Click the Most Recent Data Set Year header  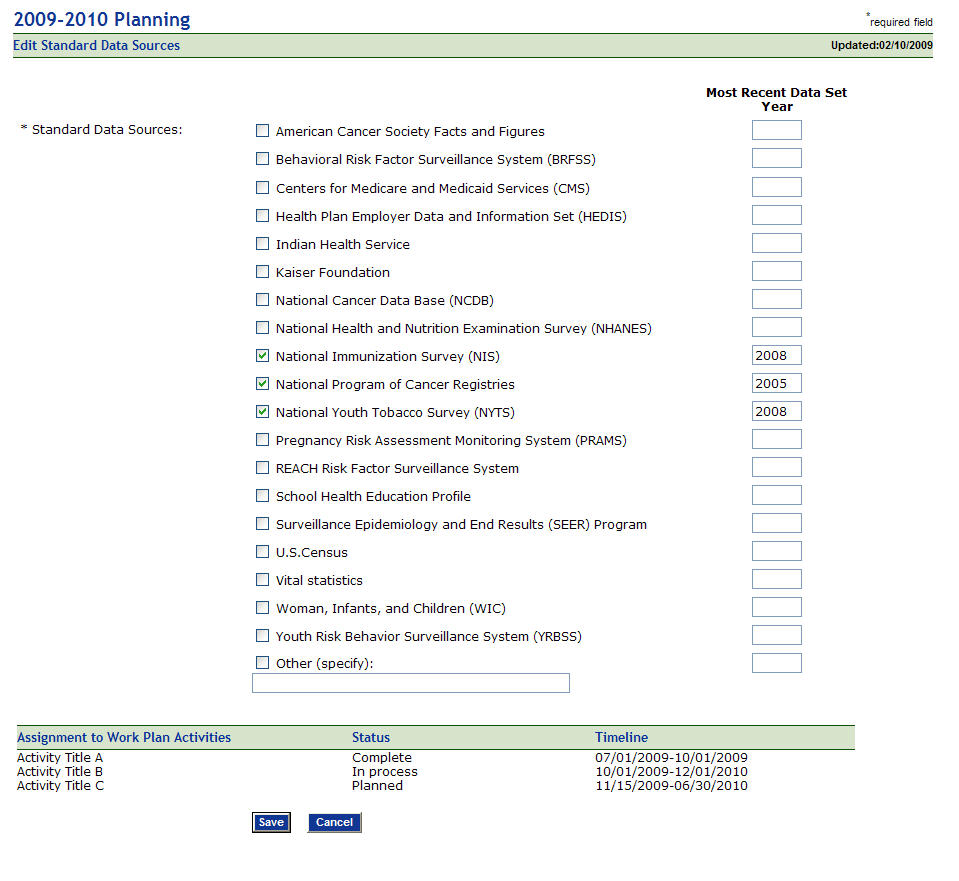(x=776, y=99)
